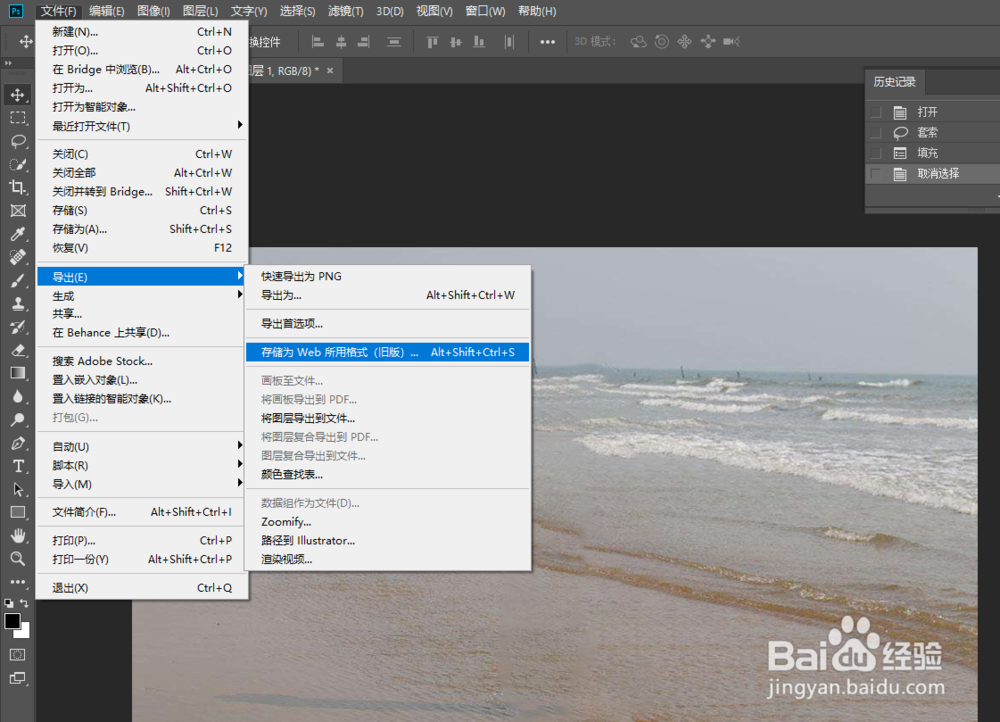Select the 取消选择 history state
1000x722 pixels.
[935, 172]
